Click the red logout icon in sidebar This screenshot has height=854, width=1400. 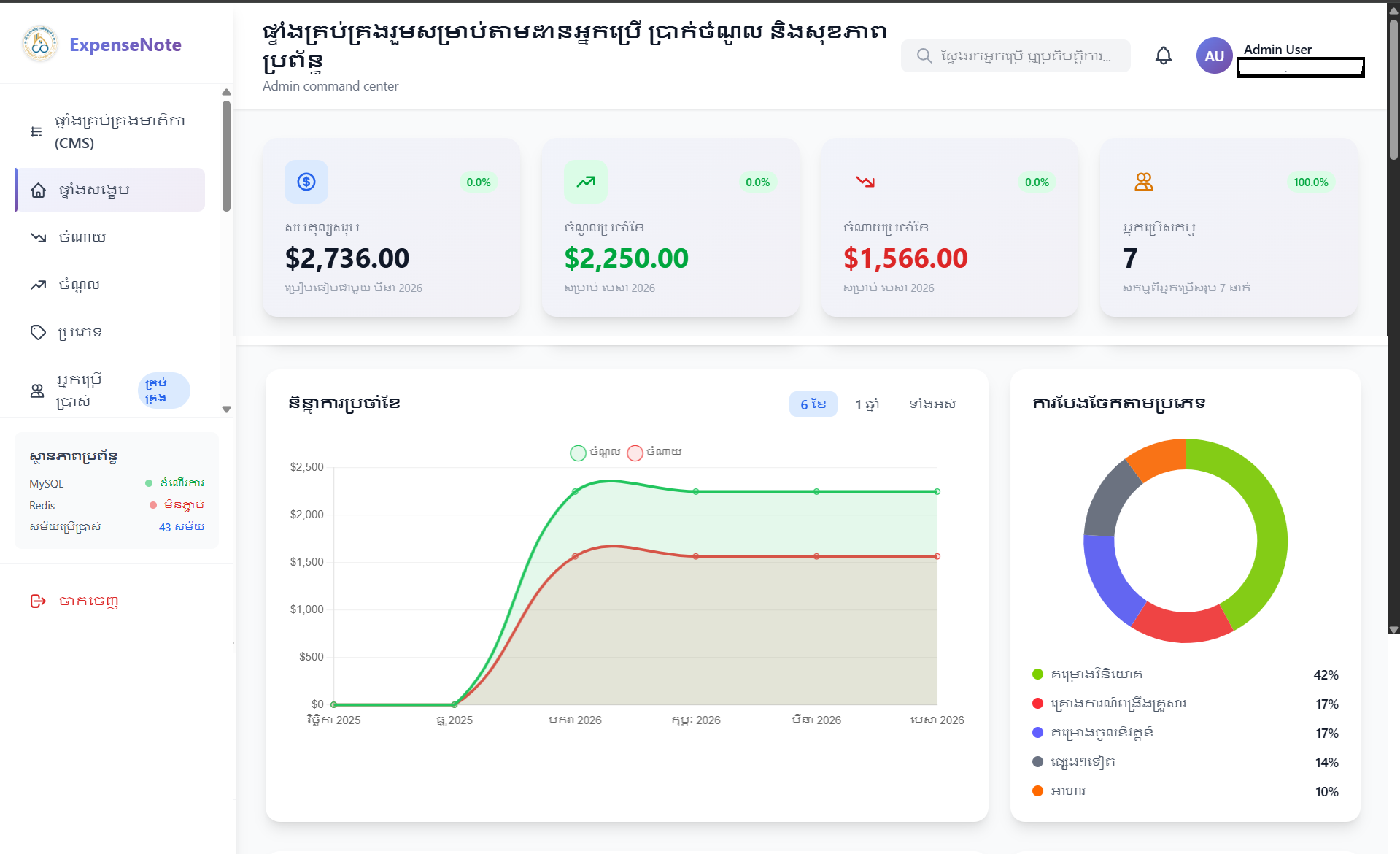tap(38, 601)
